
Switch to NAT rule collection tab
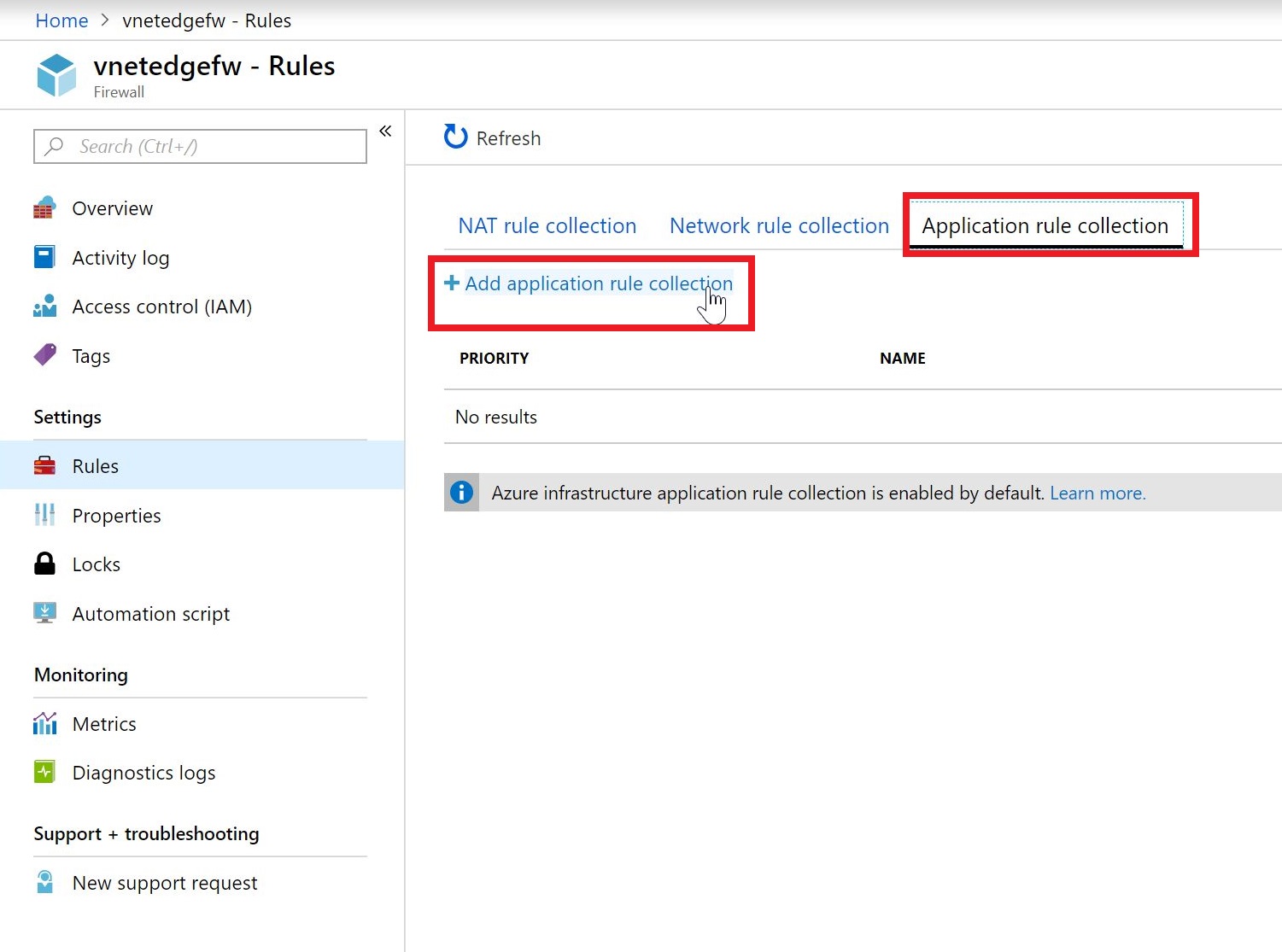[547, 226]
